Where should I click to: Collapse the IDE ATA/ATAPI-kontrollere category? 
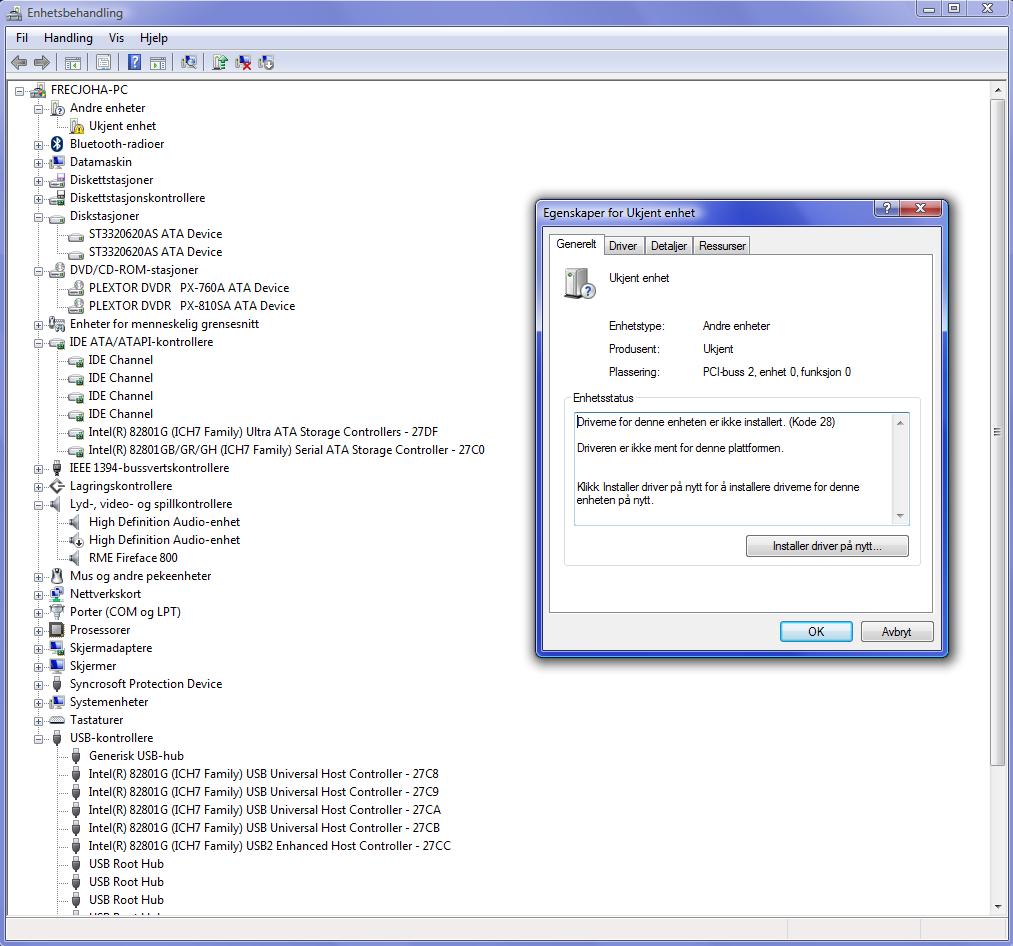tap(38, 343)
